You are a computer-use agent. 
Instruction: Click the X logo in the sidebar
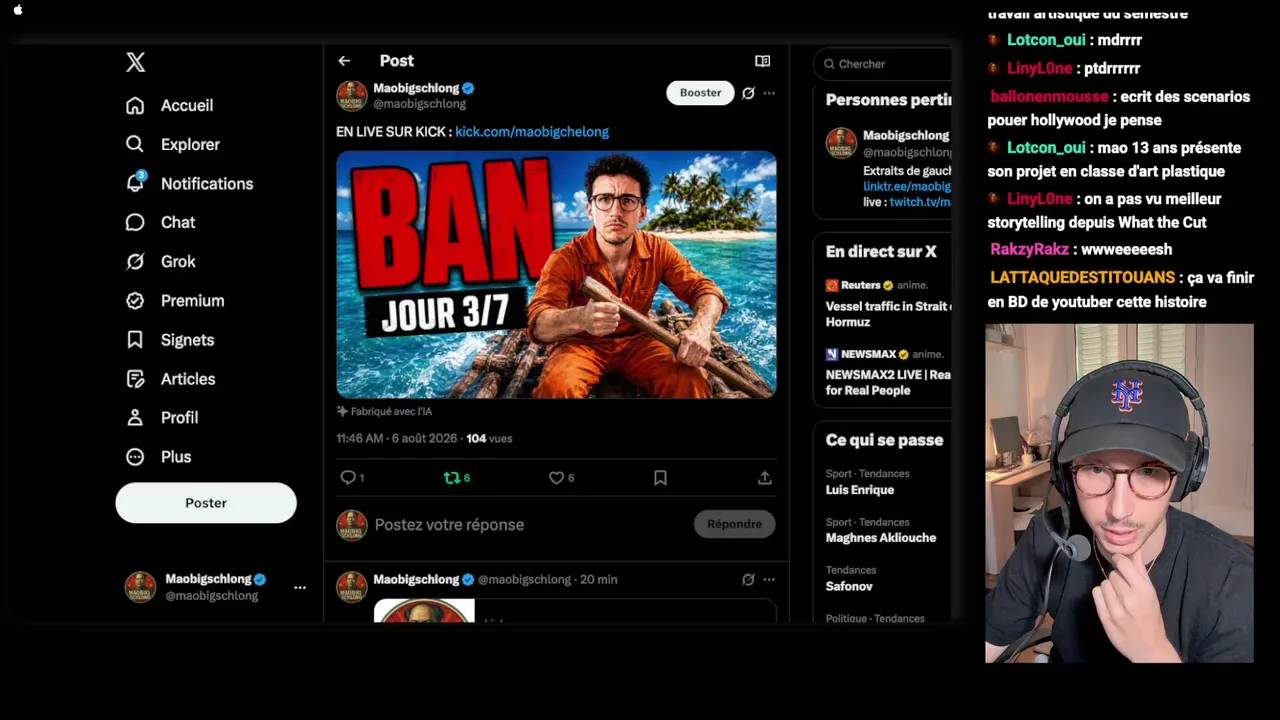click(136, 62)
